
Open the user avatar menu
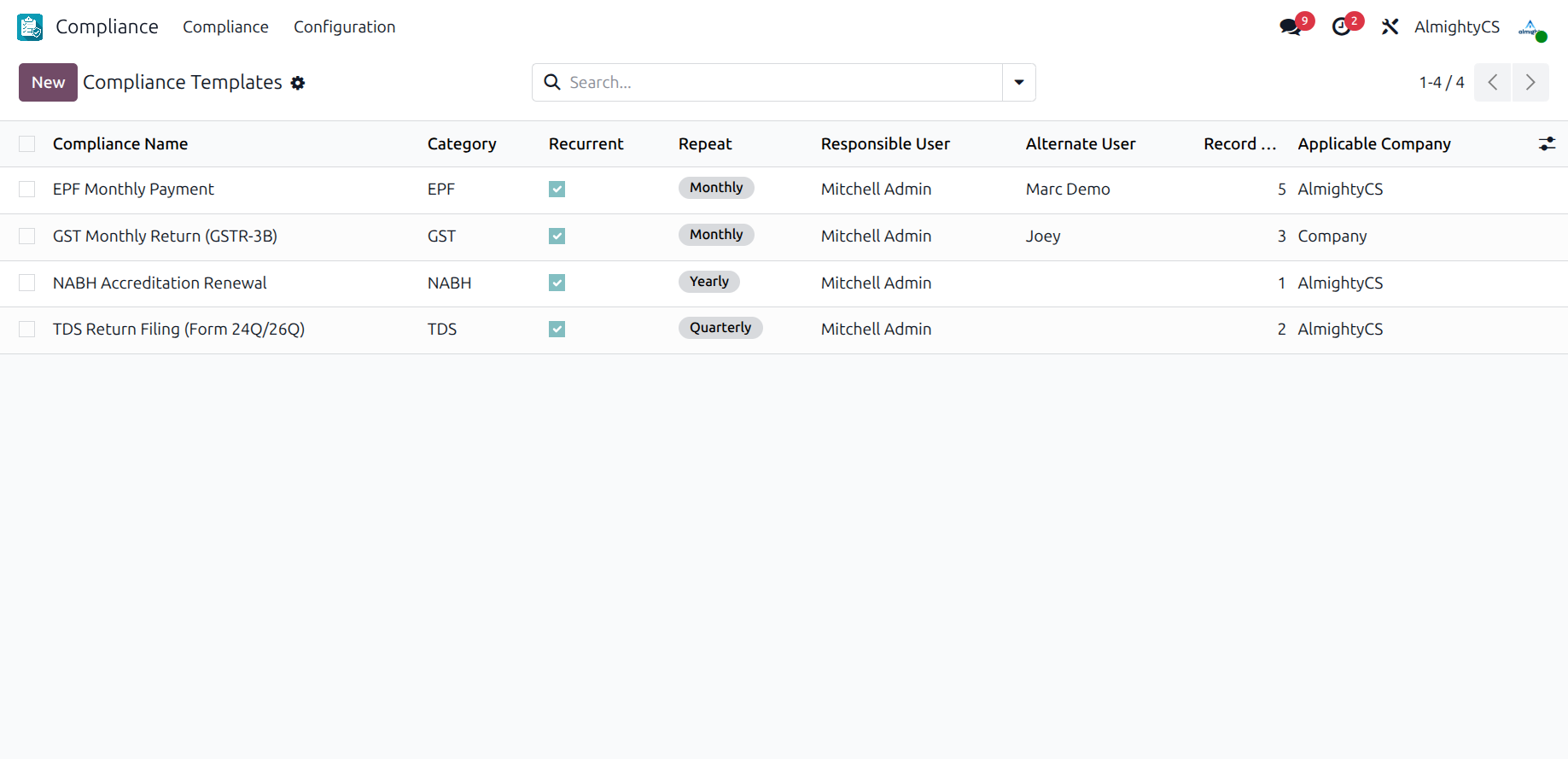tap(1531, 27)
